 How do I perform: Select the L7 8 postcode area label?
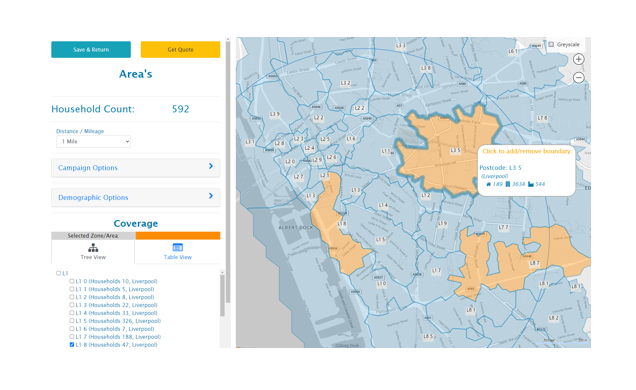pyautogui.click(x=542, y=118)
